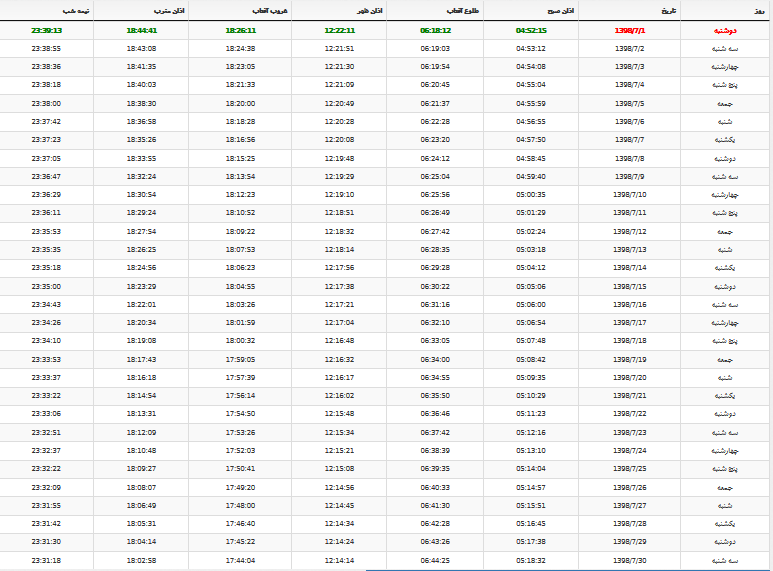The width and height of the screenshot is (773, 571).
Task: Click time cell 05:18:32
Action: click(x=531, y=561)
